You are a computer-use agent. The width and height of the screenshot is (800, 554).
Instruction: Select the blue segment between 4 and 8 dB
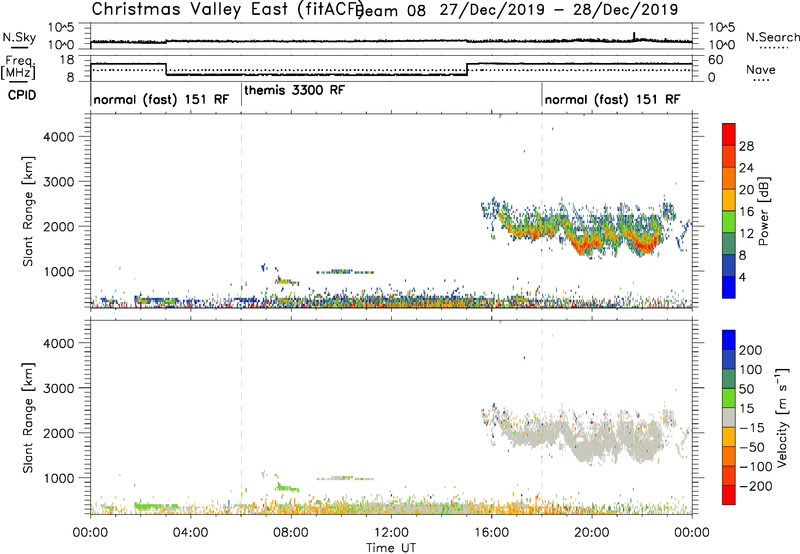[x=729, y=266]
